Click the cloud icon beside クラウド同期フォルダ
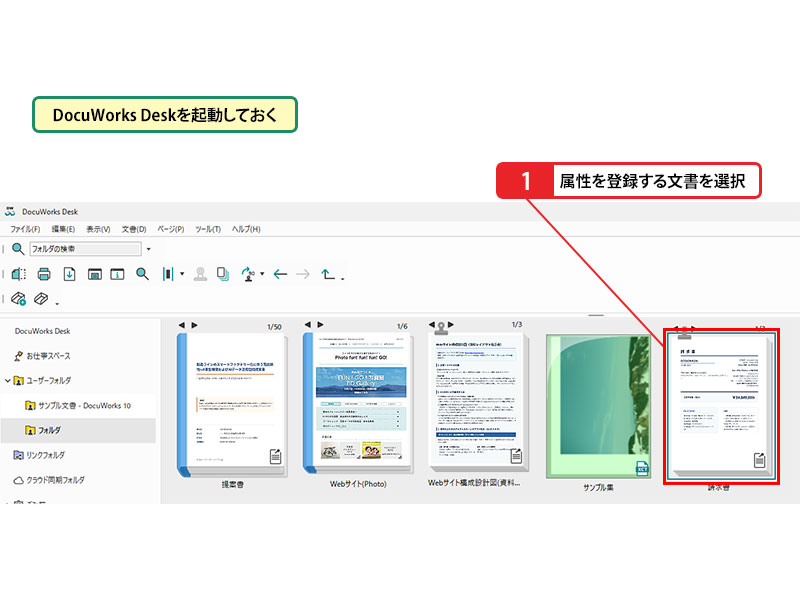Screen dimensions: 800x600 pyautogui.click(x=18, y=480)
